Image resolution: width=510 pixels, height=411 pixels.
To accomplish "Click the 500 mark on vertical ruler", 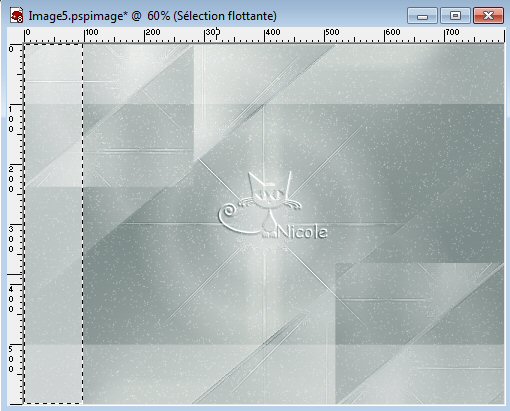I will (11, 359).
